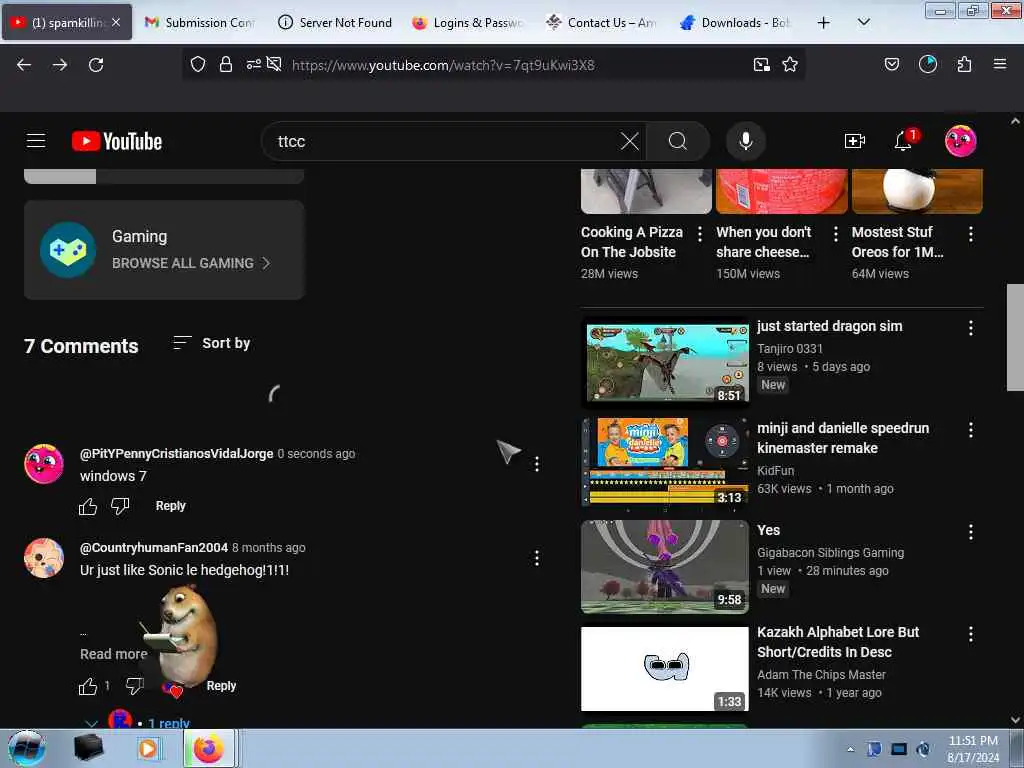Image resolution: width=1024 pixels, height=768 pixels.
Task: Go forward with the browser forward arrow
Action: point(60,65)
